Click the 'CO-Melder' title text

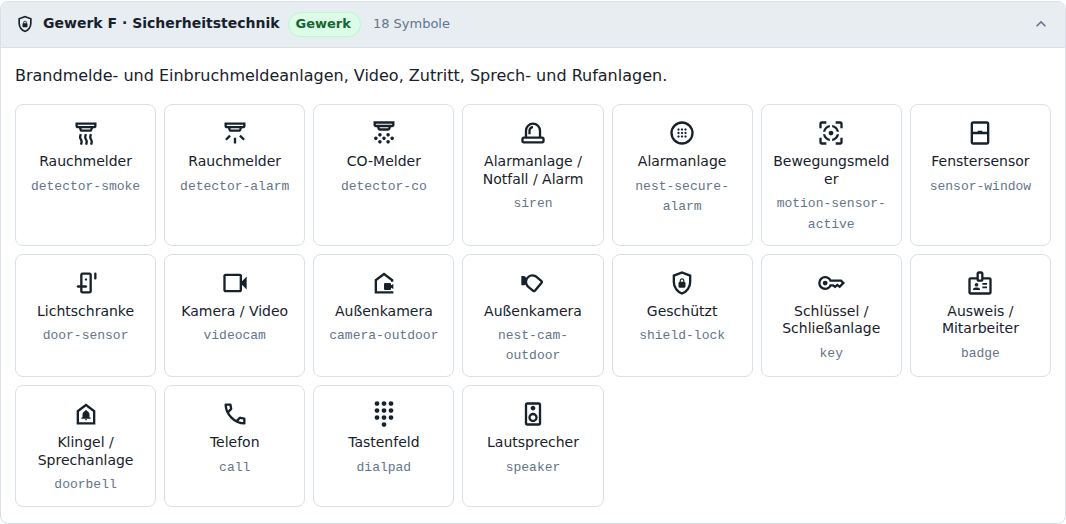383,161
